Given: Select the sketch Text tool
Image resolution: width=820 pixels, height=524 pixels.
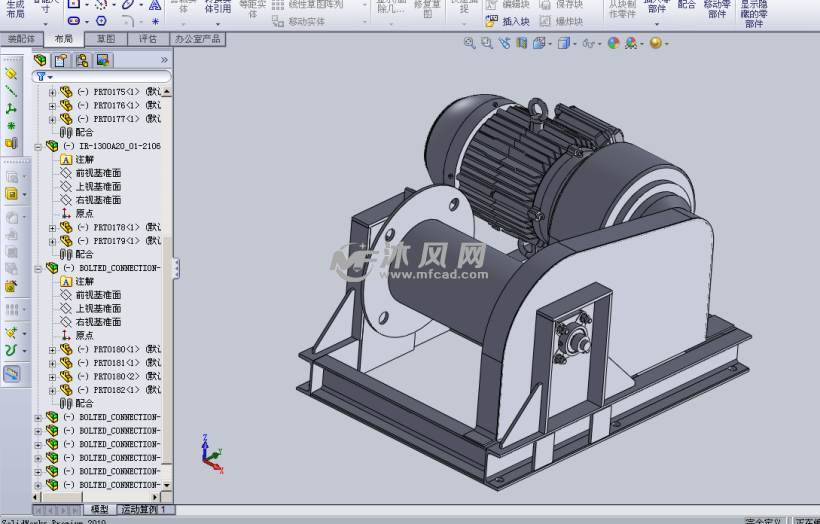Looking at the screenshot, I should (x=155, y=5).
